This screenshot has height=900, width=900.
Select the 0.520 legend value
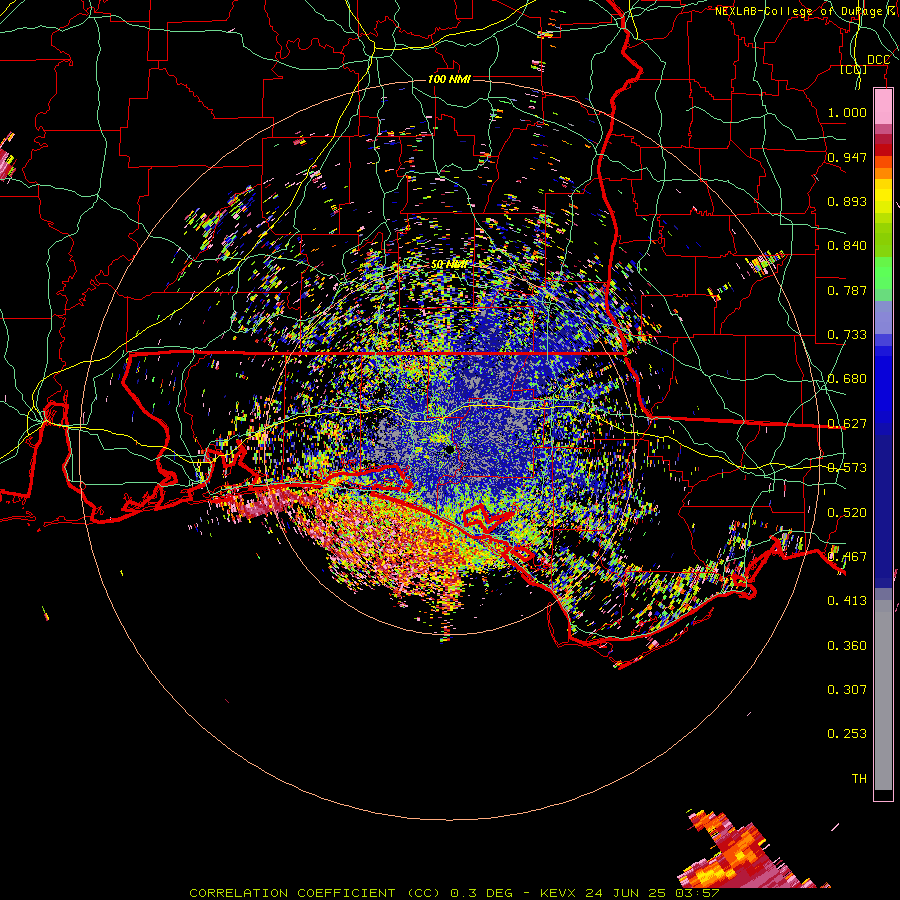(x=847, y=513)
